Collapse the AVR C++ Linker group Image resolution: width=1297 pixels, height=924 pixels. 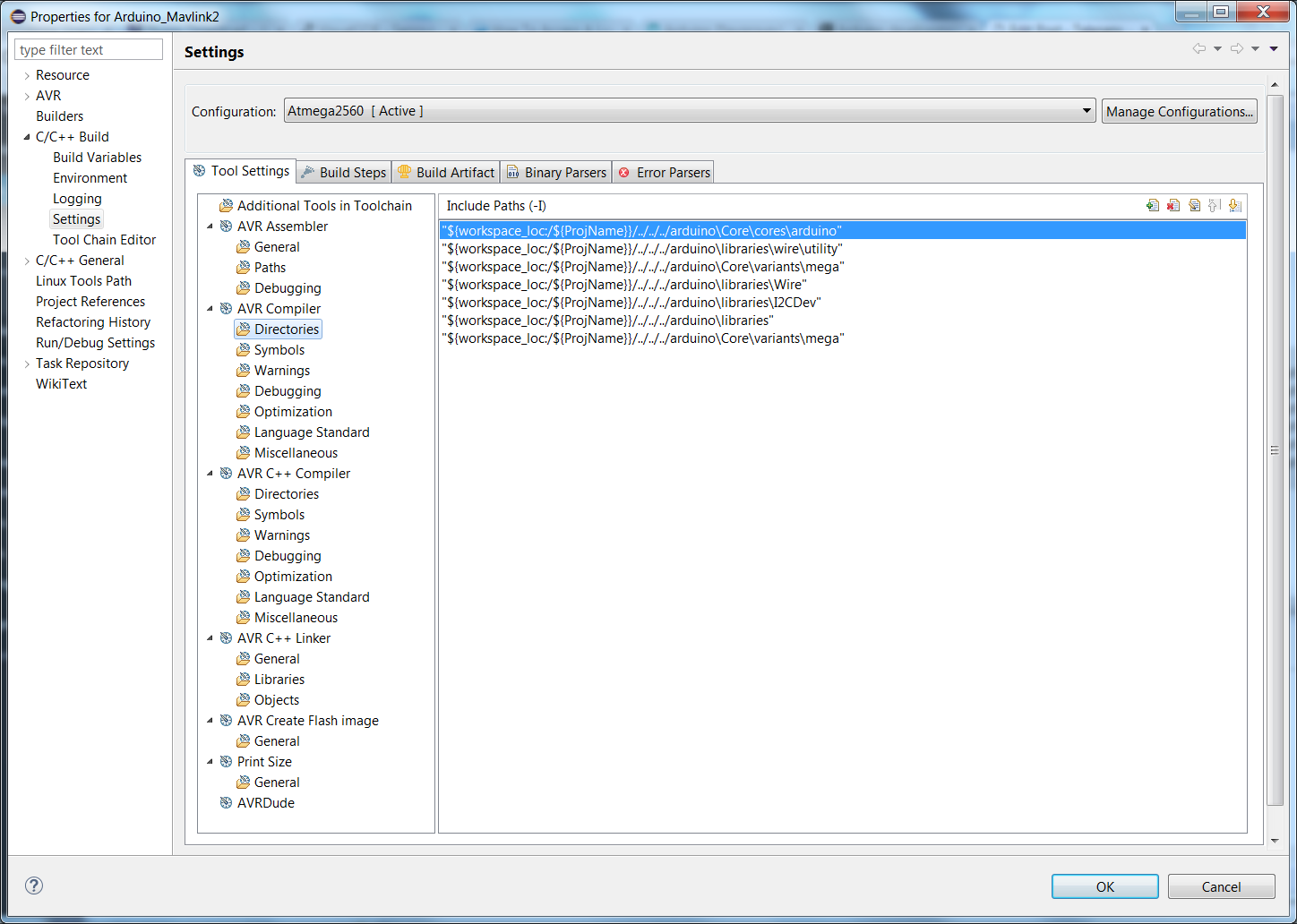[x=210, y=638]
